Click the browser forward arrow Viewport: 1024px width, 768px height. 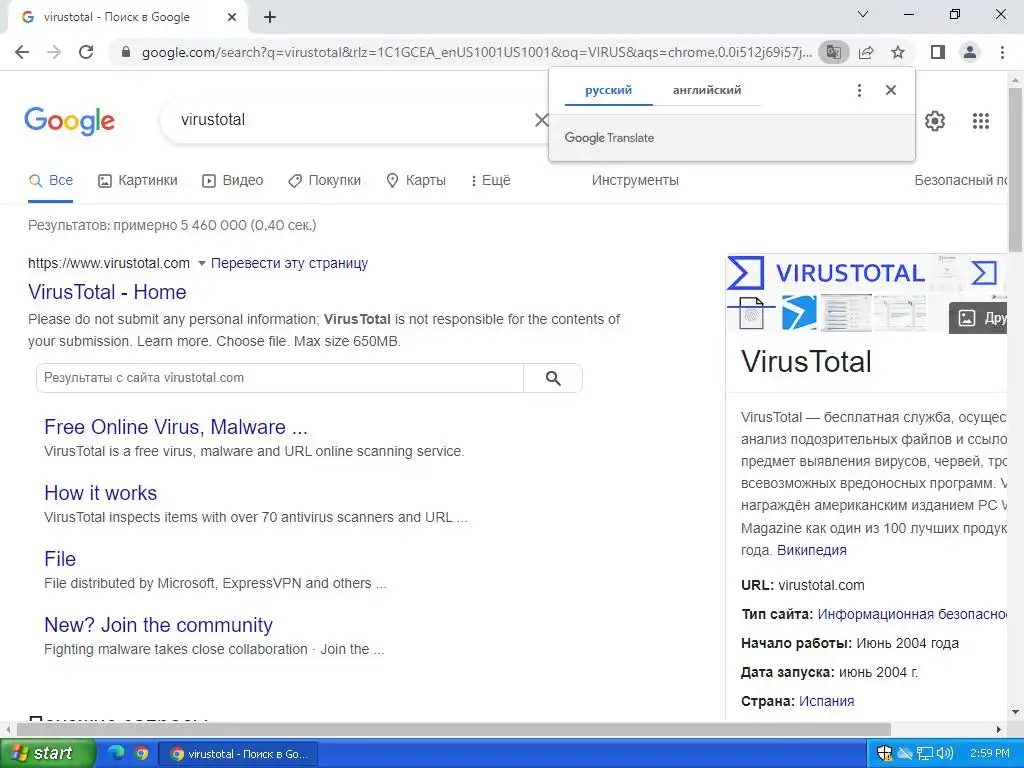pyautogui.click(x=54, y=52)
